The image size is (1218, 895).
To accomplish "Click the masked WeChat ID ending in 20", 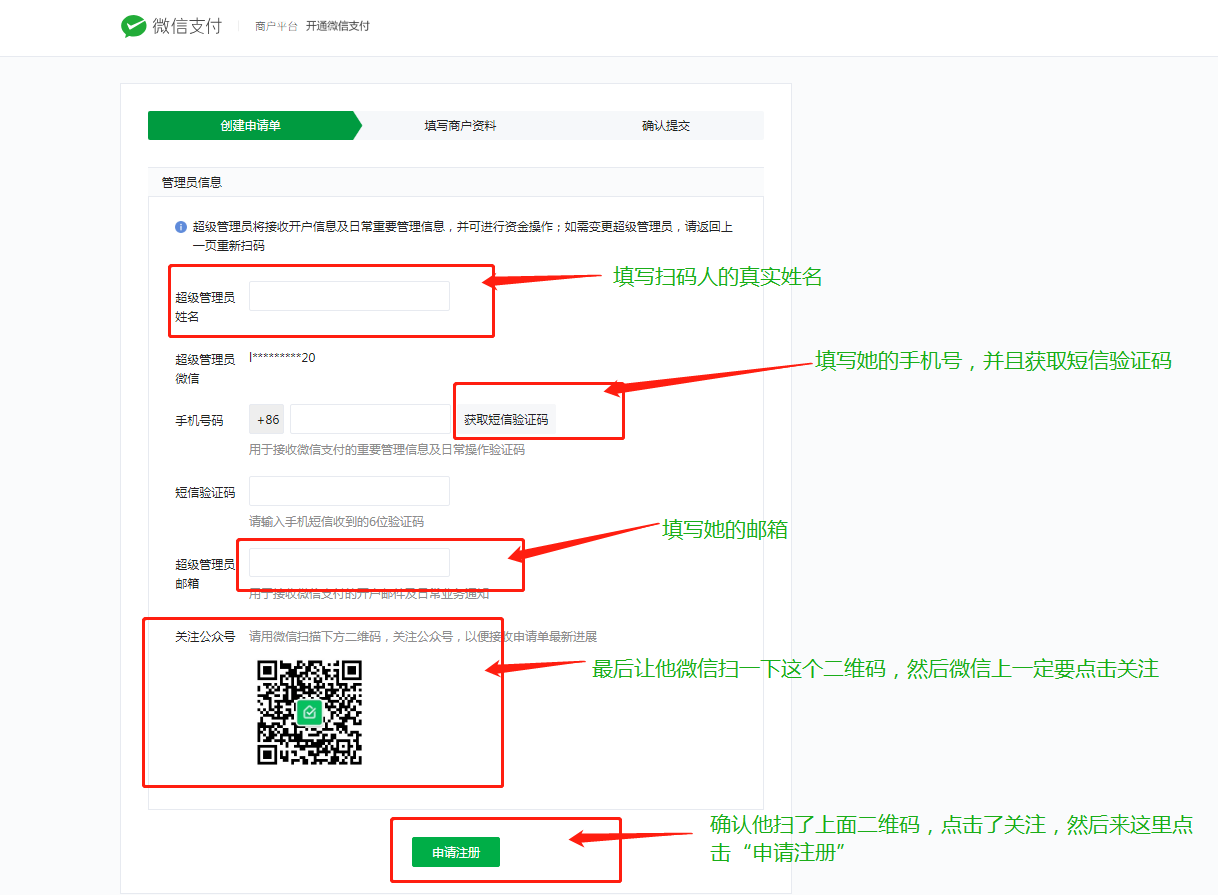I will click(282, 358).
